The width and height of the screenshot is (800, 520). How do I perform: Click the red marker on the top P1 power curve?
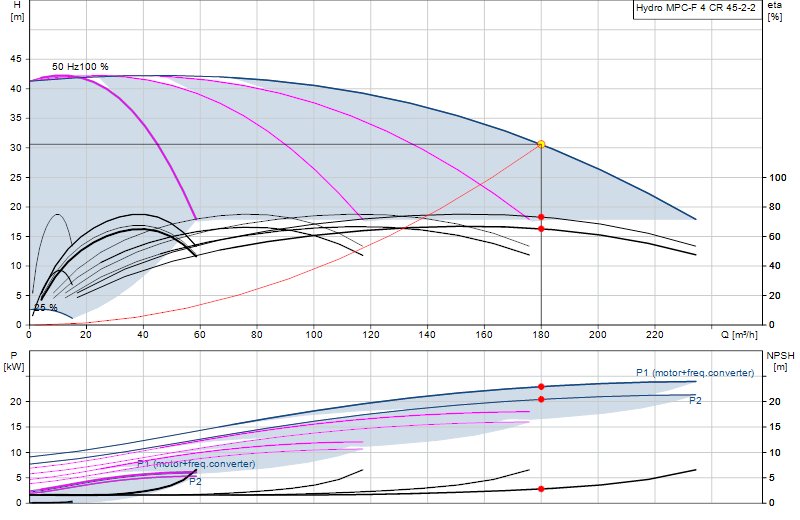541,387
